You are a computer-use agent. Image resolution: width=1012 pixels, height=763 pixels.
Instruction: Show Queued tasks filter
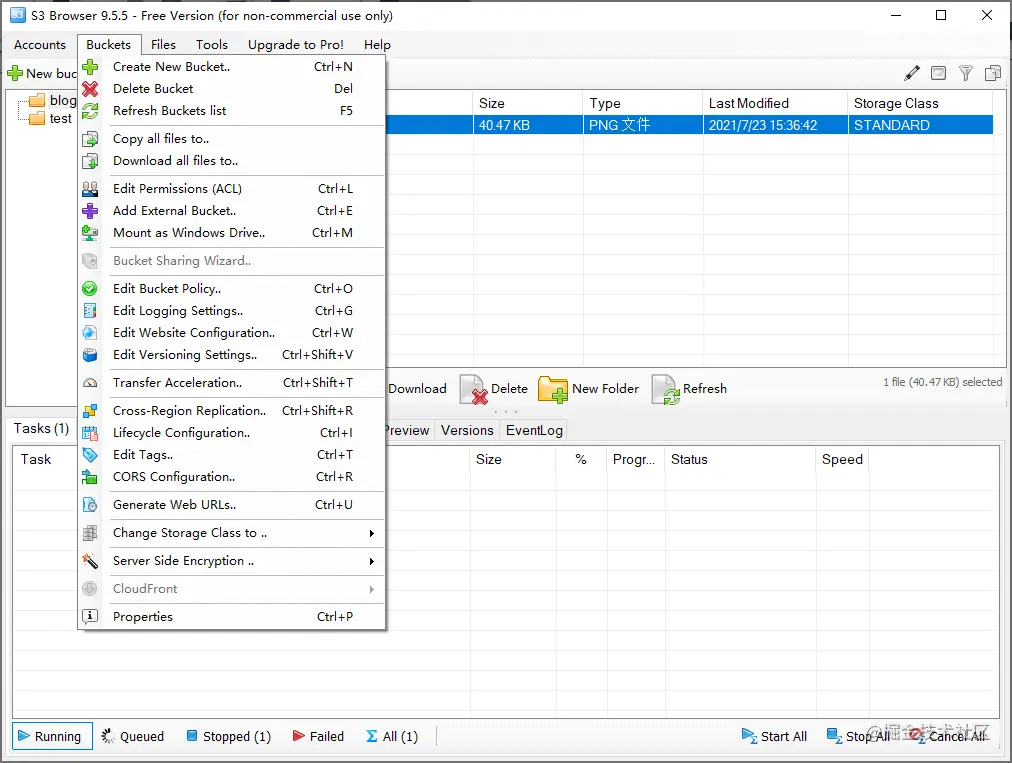[134, 737]
